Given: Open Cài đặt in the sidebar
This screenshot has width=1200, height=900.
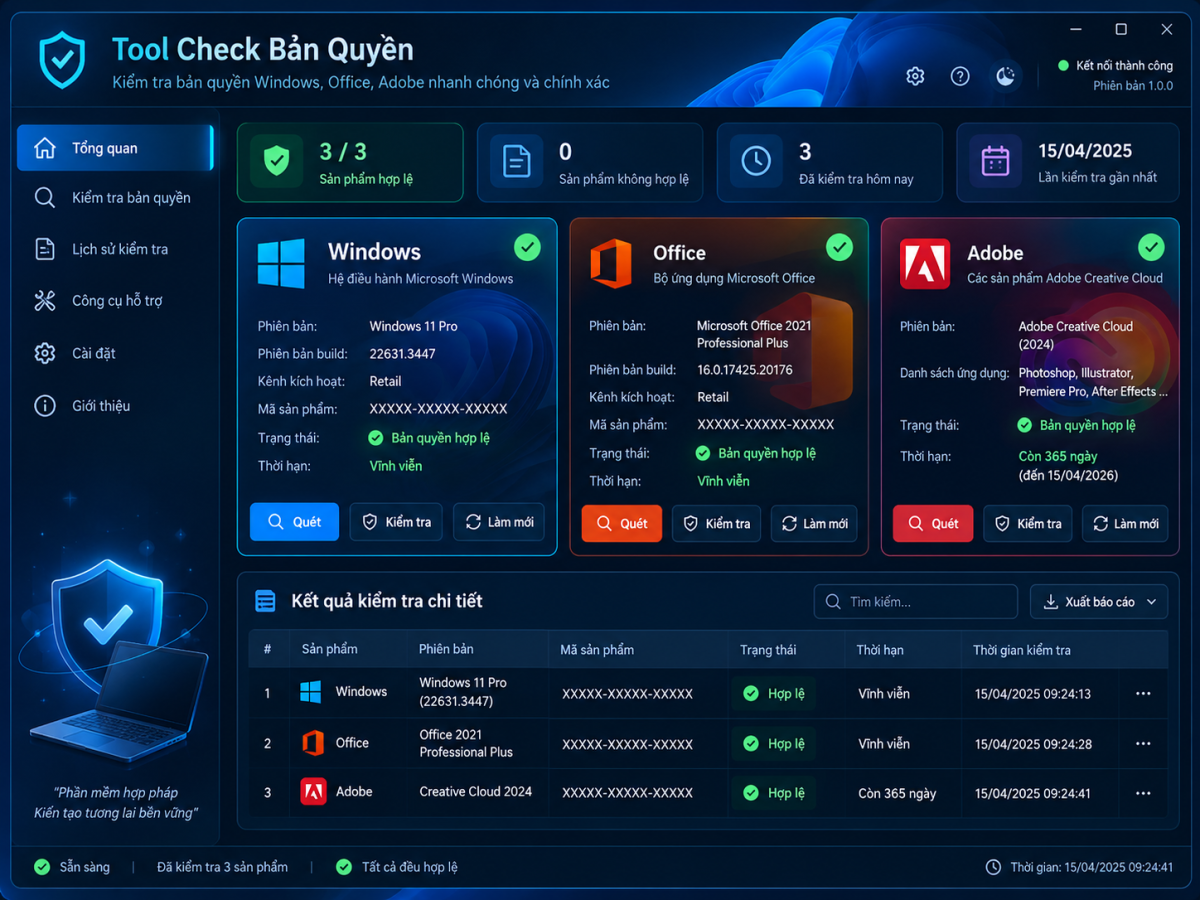Looking at the screenshot, I should [115, 353].
